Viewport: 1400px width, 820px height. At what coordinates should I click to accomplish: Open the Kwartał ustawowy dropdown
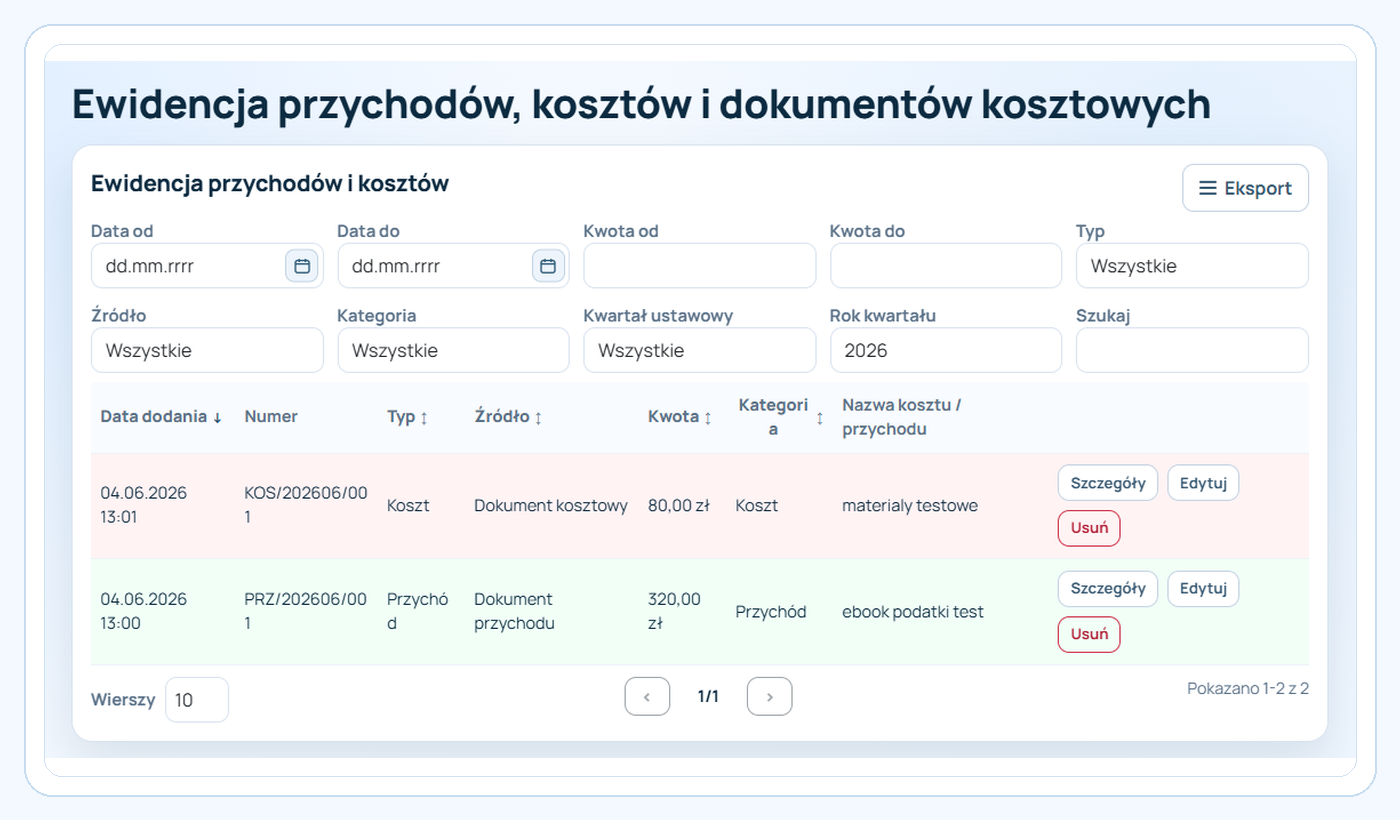(699, 351)
